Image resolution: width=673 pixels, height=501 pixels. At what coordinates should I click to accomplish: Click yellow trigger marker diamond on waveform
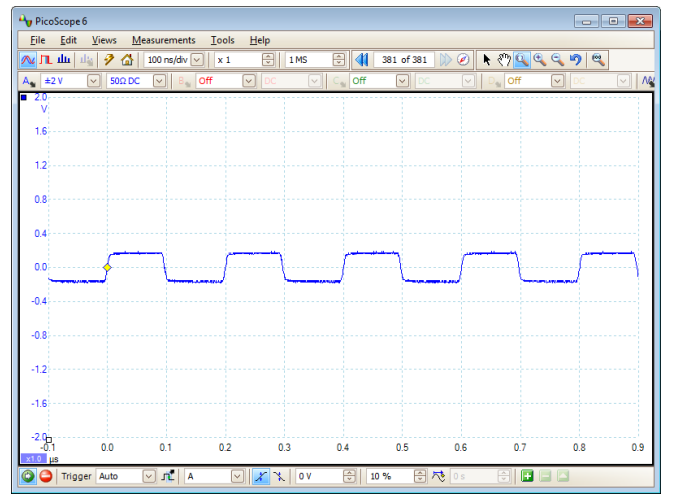pos(107,267)
